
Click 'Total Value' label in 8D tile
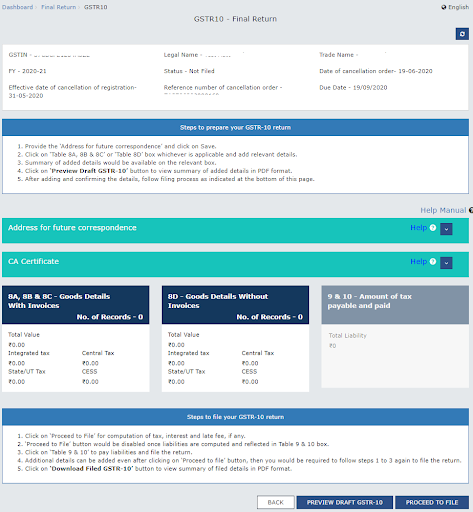(183, 335)
